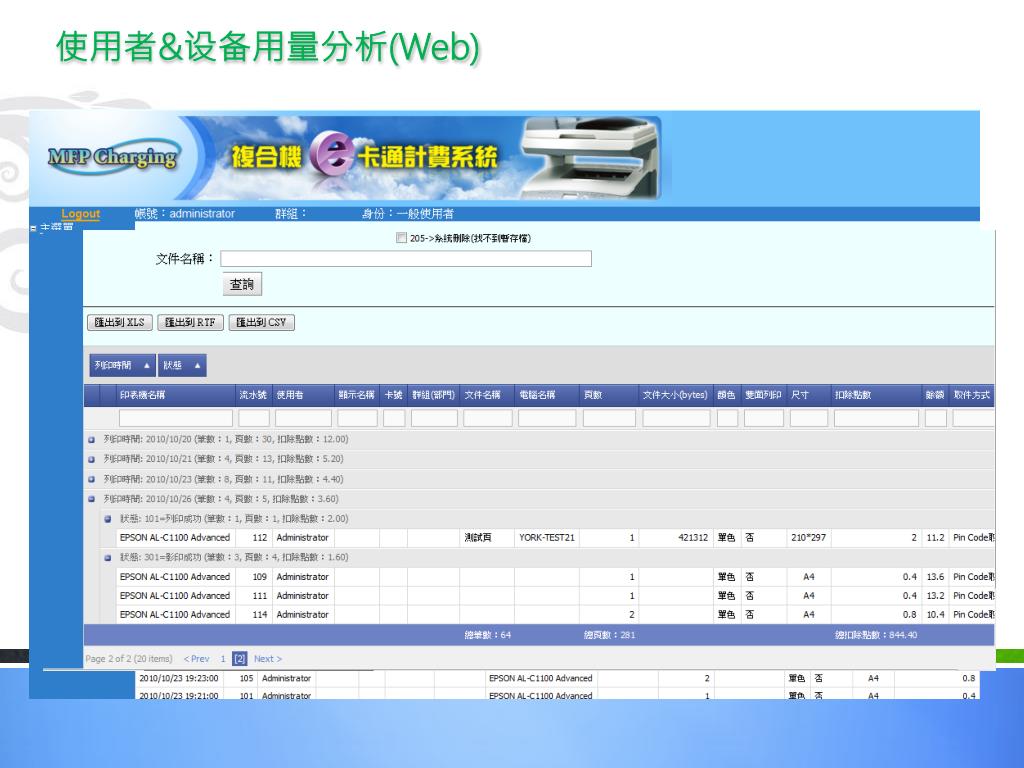The image size is (1024, 768).
Task: Click the 測試頁 document name cell
Action: [487, 538]
